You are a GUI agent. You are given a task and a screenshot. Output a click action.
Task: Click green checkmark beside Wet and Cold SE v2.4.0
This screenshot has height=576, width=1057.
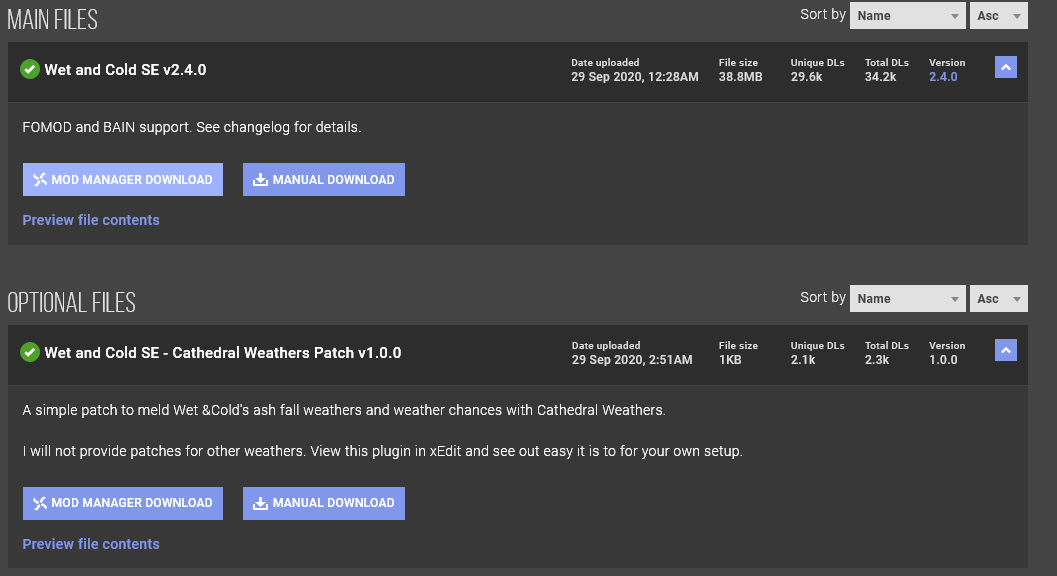(30, 69)
